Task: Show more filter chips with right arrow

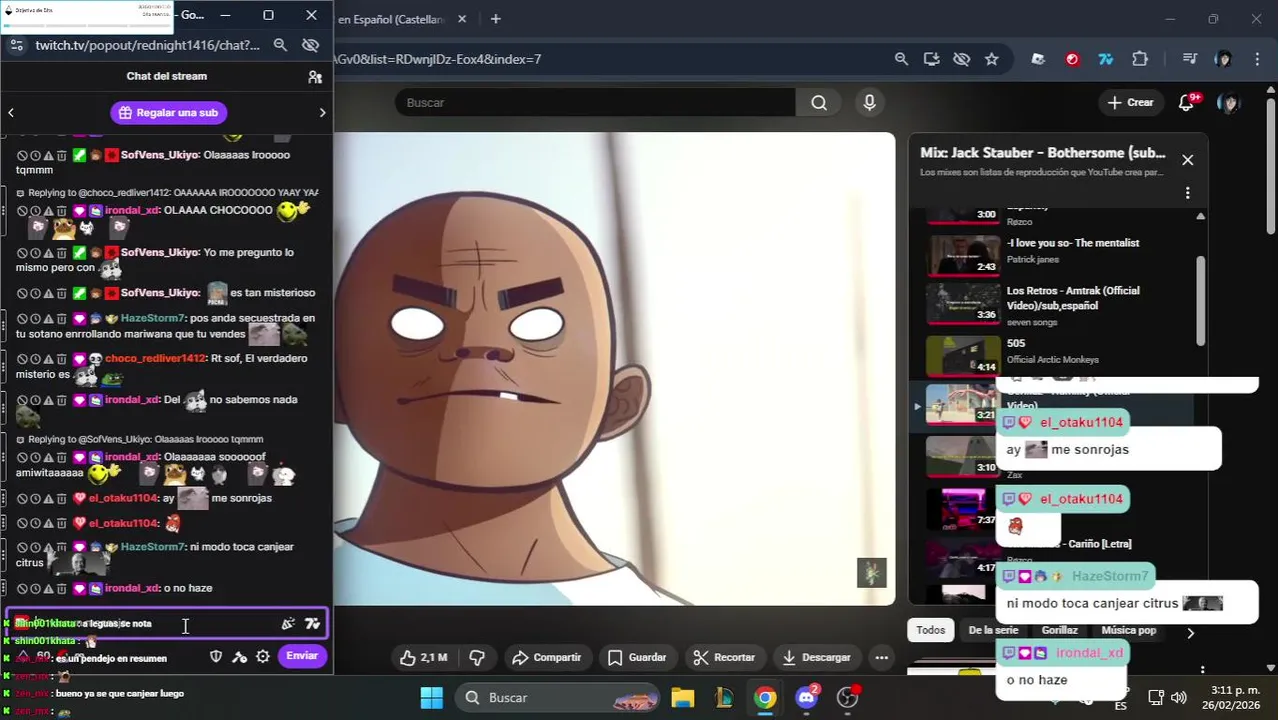Action: click(1190, 632)
